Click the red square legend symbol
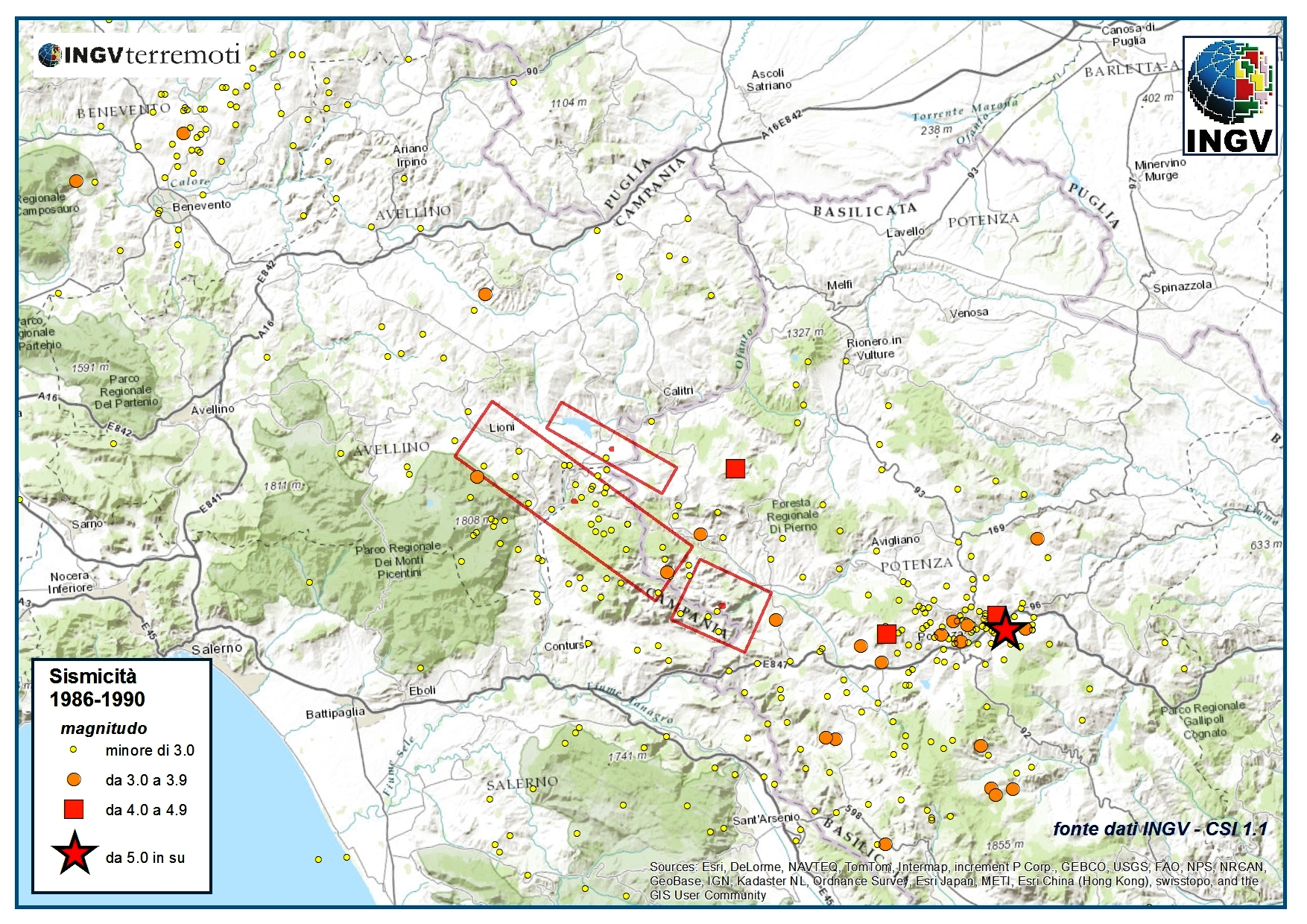 point(74,809)
